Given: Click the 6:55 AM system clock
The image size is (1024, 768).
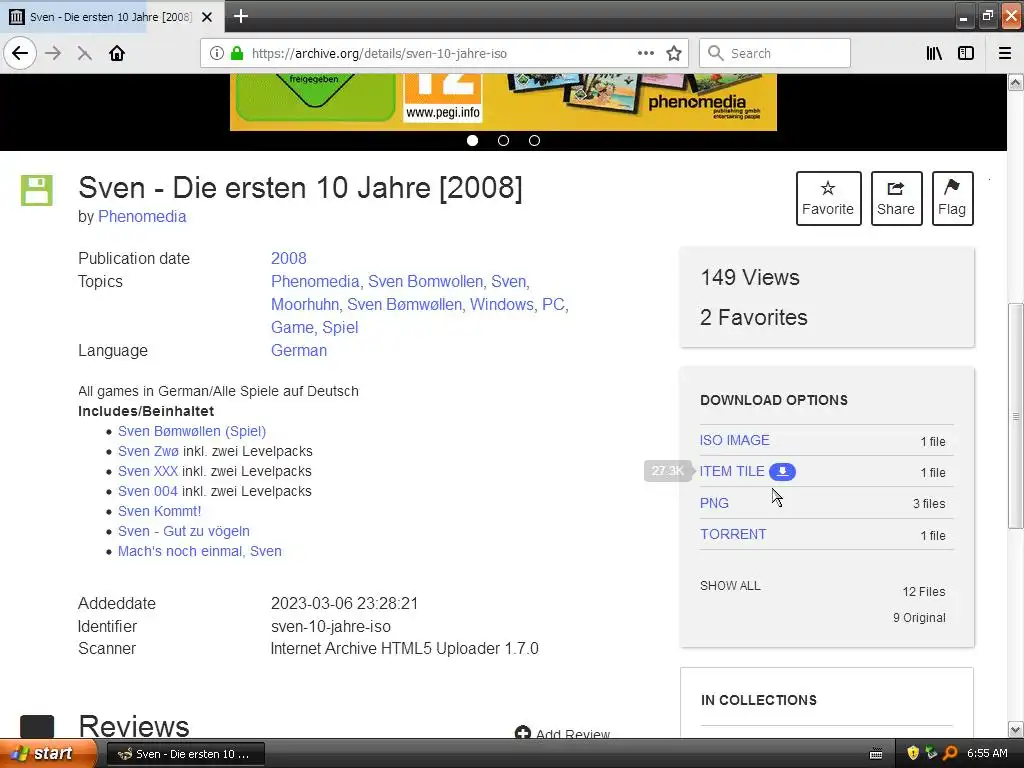Looking at the screenshot, I should (x=987, y=753).
